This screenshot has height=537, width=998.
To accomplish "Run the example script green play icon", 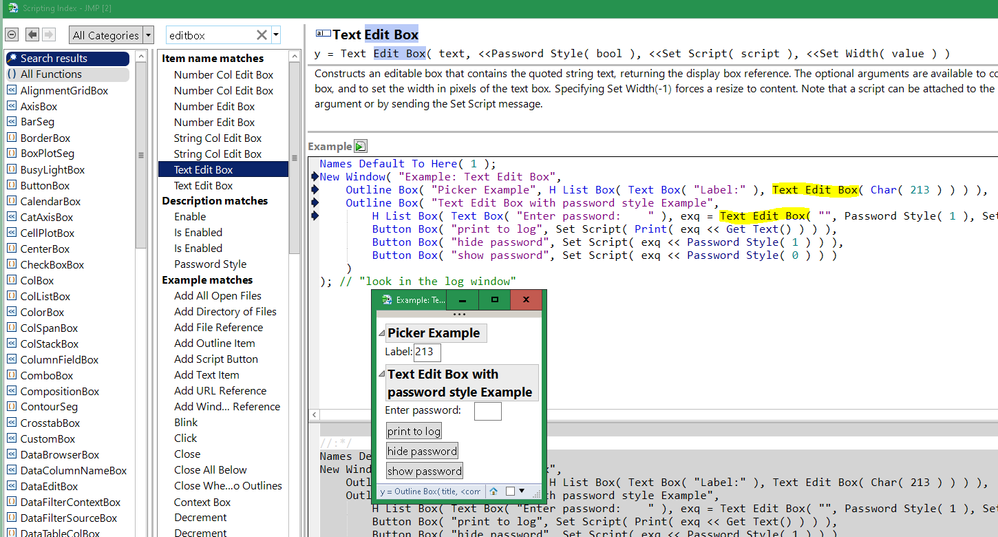I will 360,146.
